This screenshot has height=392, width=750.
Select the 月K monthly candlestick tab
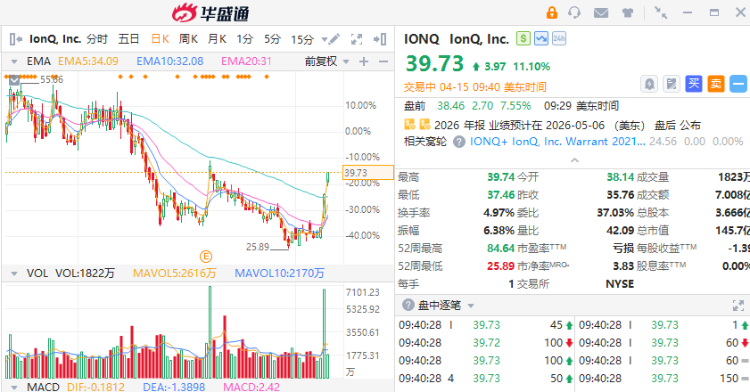pos(217,39)
